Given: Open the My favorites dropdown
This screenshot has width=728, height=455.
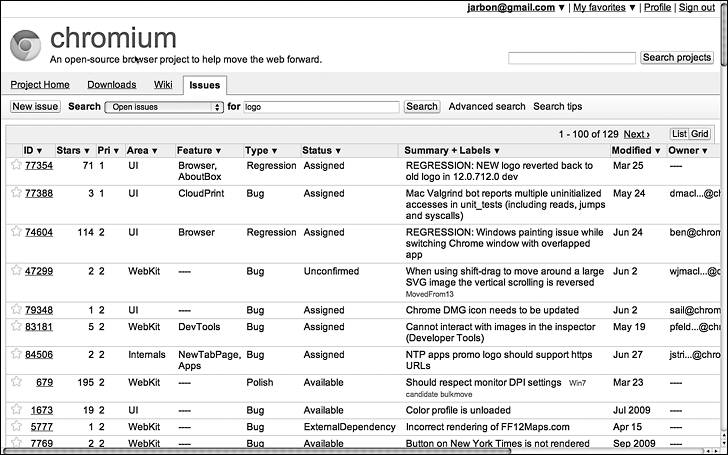Looking at the screenshot, I should pyautogui.click(x=604, y=7).
